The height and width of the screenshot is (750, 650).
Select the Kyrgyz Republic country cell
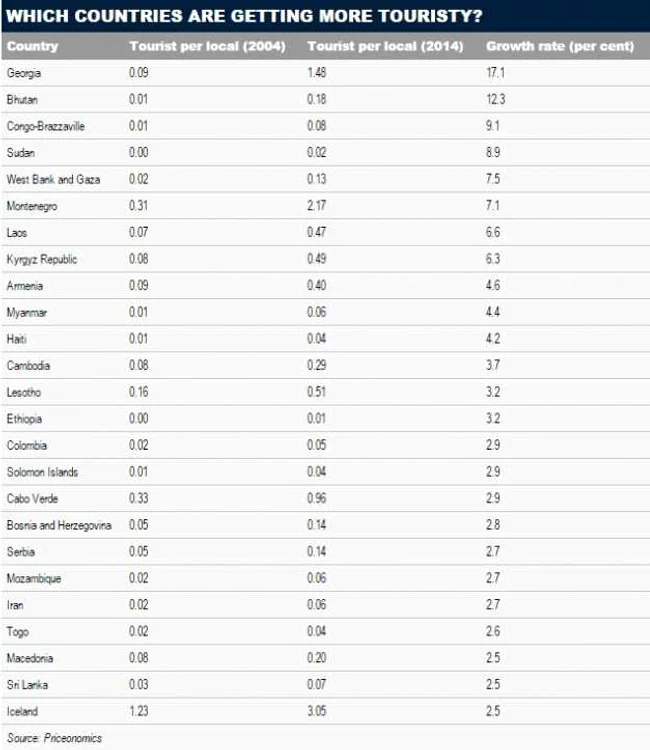(42, 259)
